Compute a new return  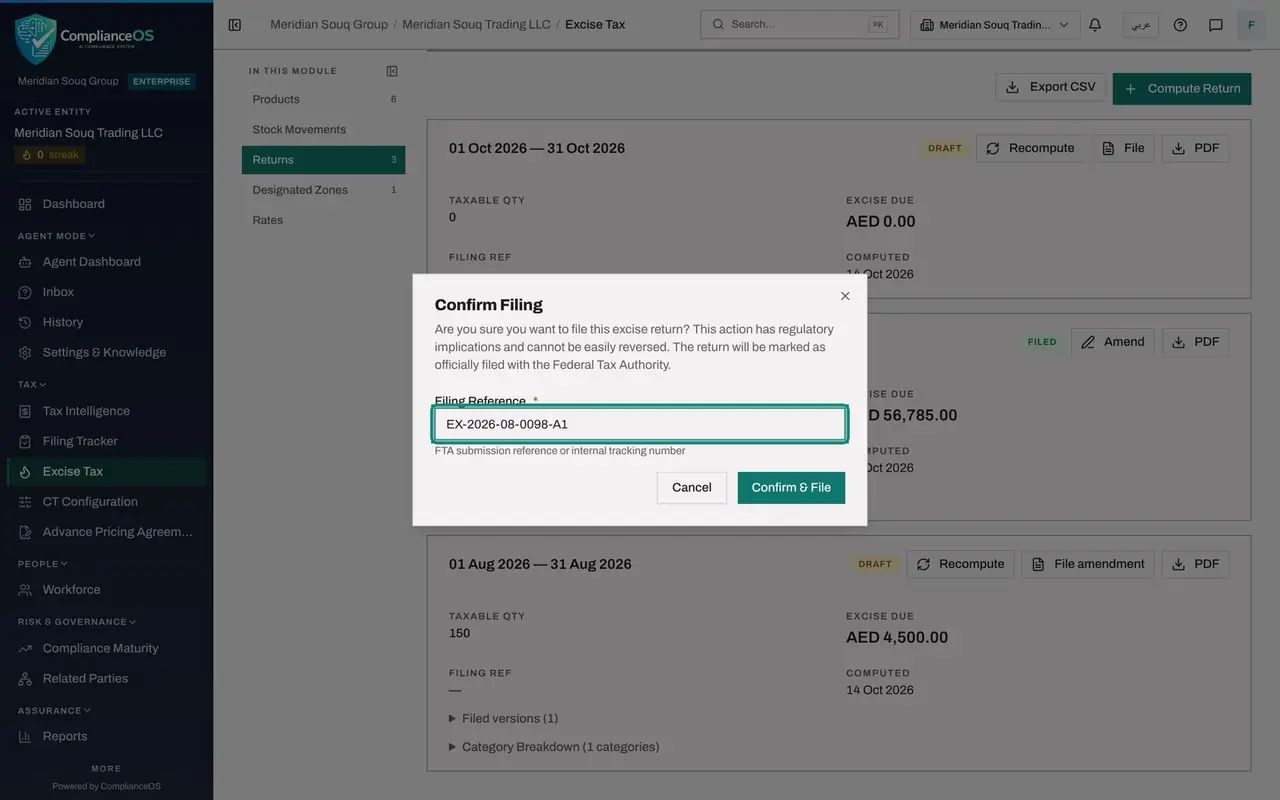(x=1182, y=88)
